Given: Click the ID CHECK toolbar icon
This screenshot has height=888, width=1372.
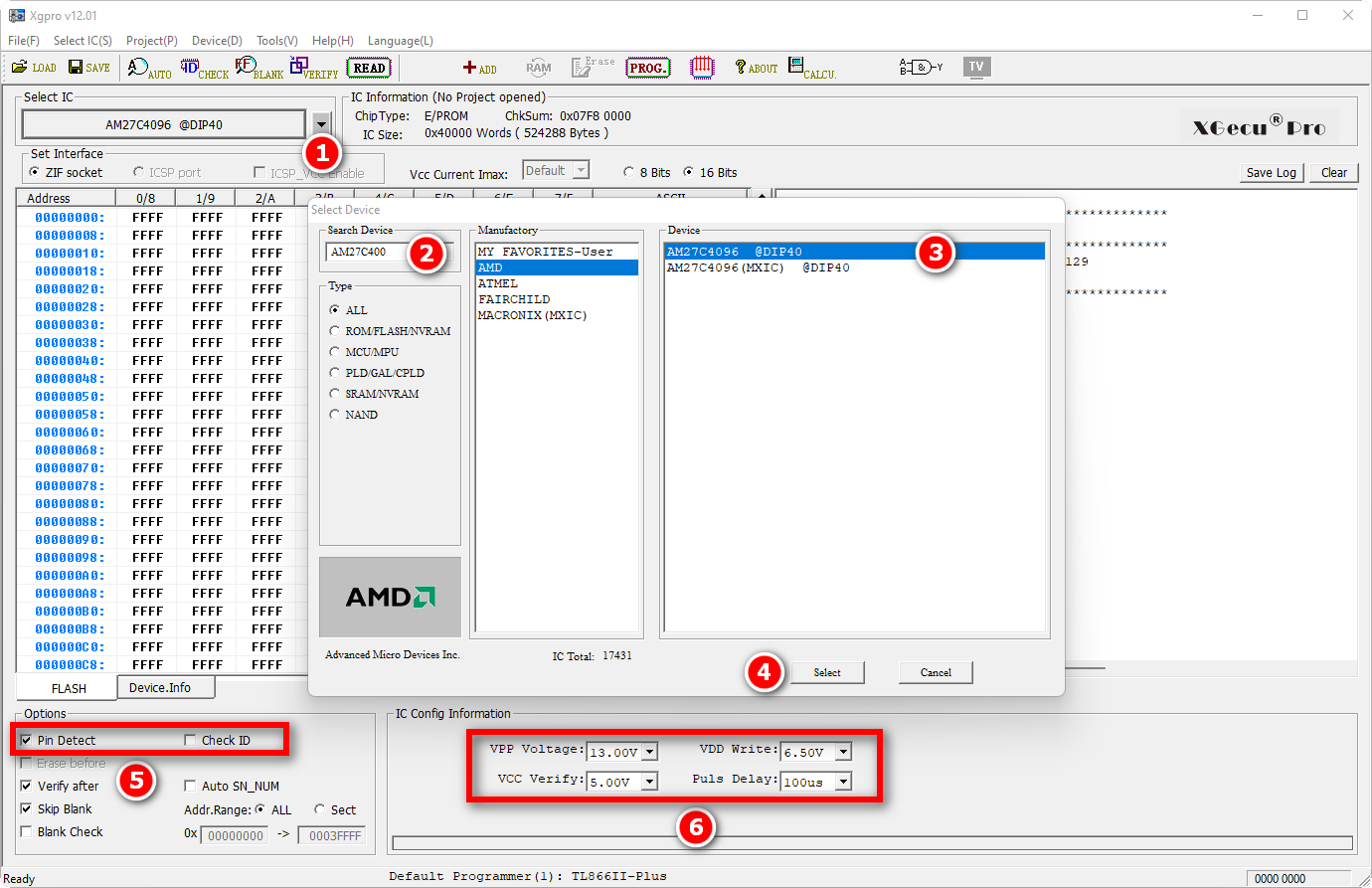Looking at the screenshot, I should [205, 68].
